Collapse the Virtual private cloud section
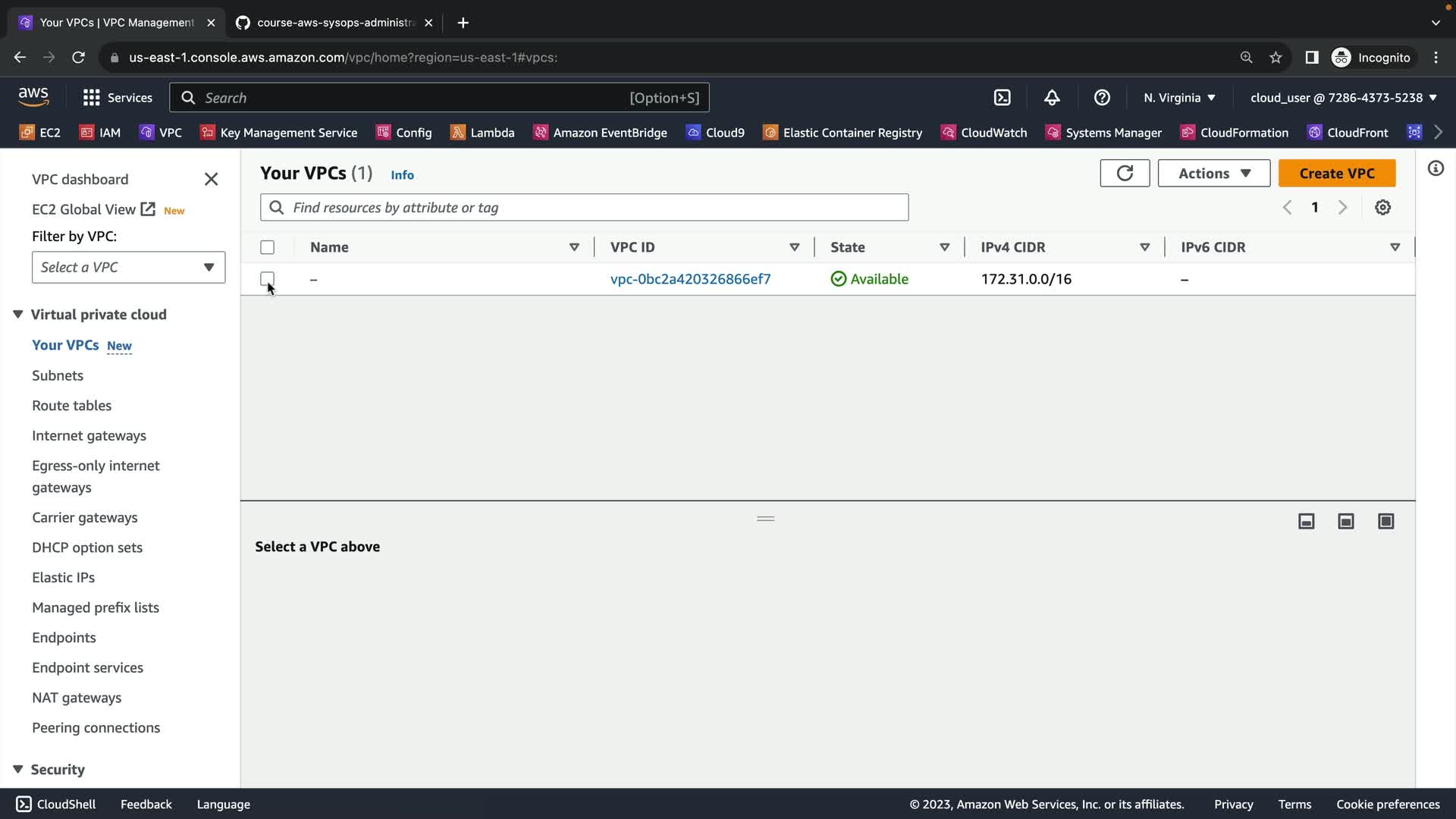 pyautogui.click(x=18, y=314)
